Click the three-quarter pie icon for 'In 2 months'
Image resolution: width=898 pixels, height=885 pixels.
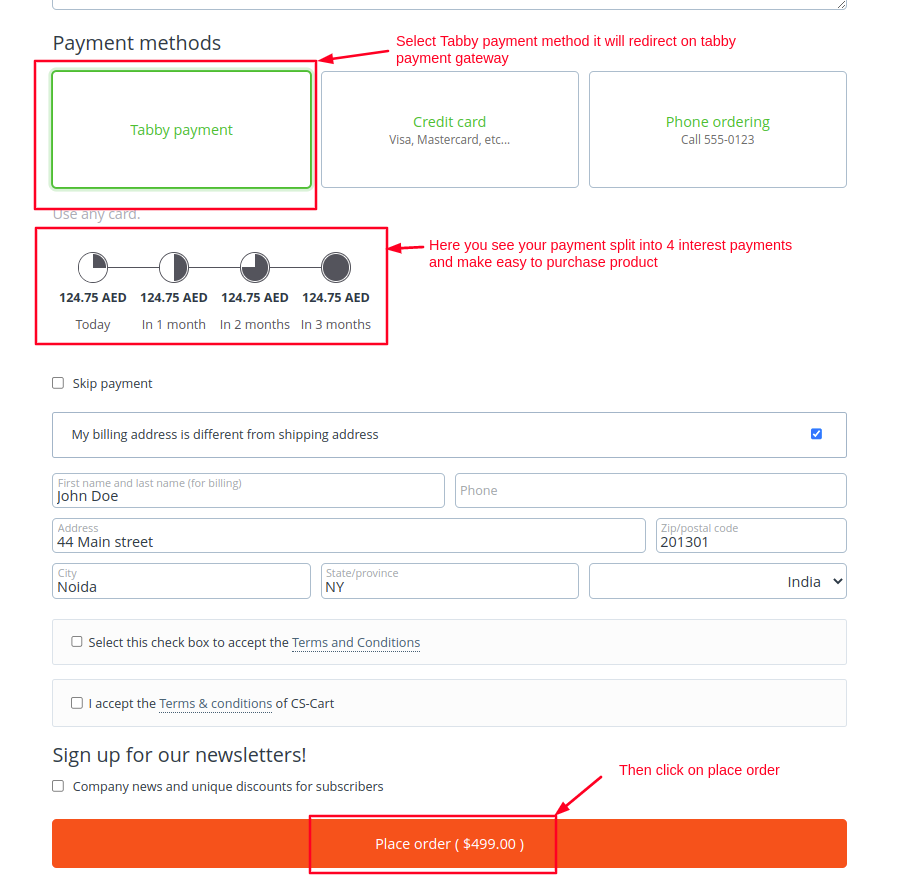point(254,267)
